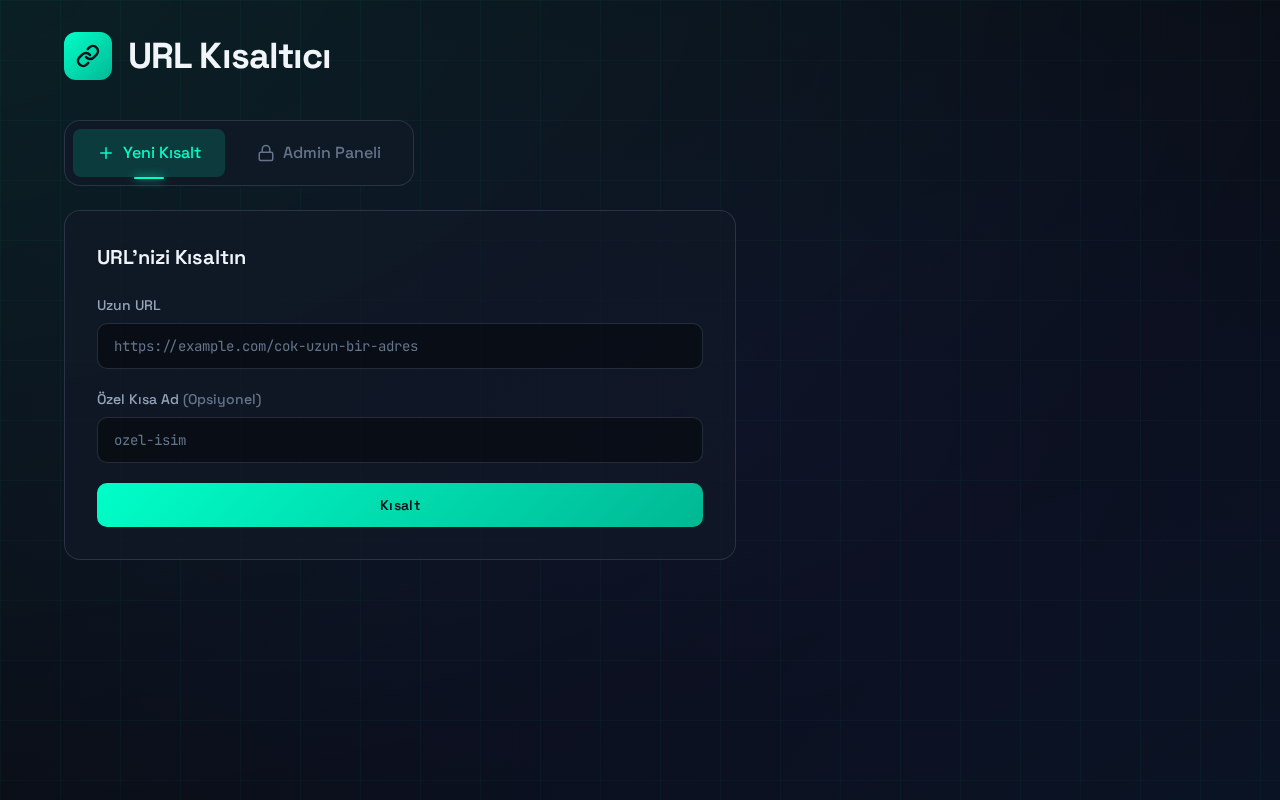This screenshot has height=800, width=1280.
Task: Click the "(Opsiyonel)" hint text
Action: click(x=222, y=399)
